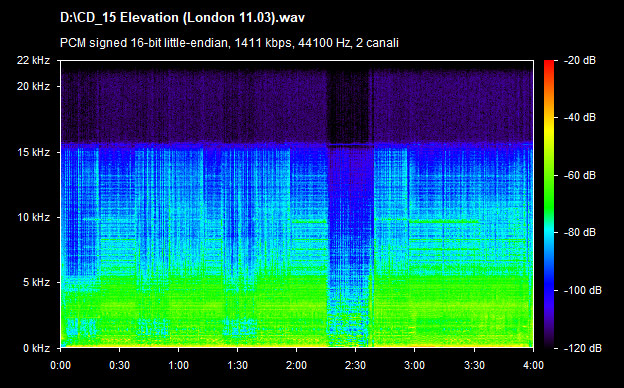Viewport: 624px width, 388px height.
Task: Click the 10 kHz frequency axis label
Action: 33,217
